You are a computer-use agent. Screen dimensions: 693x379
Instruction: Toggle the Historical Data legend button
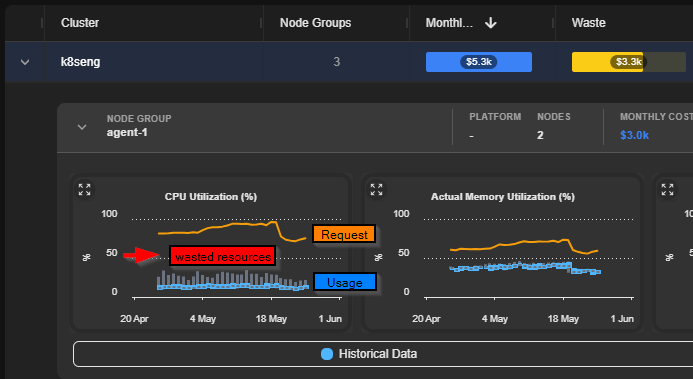tap(383, 354)
